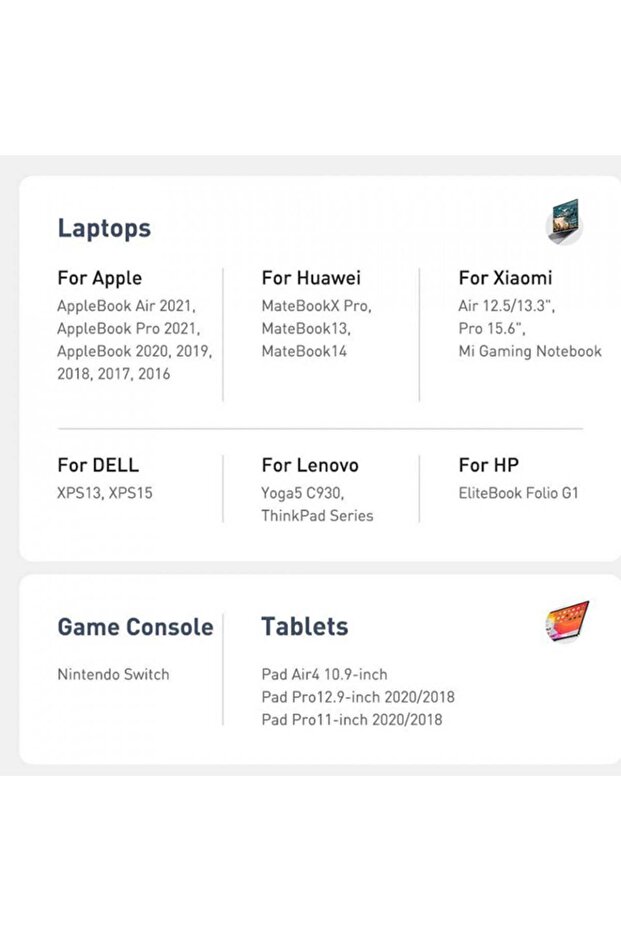Screen dimensions: 621x931
Task: Click the Mi Gaming Notebook text
Action: click(x=530, y=351)
